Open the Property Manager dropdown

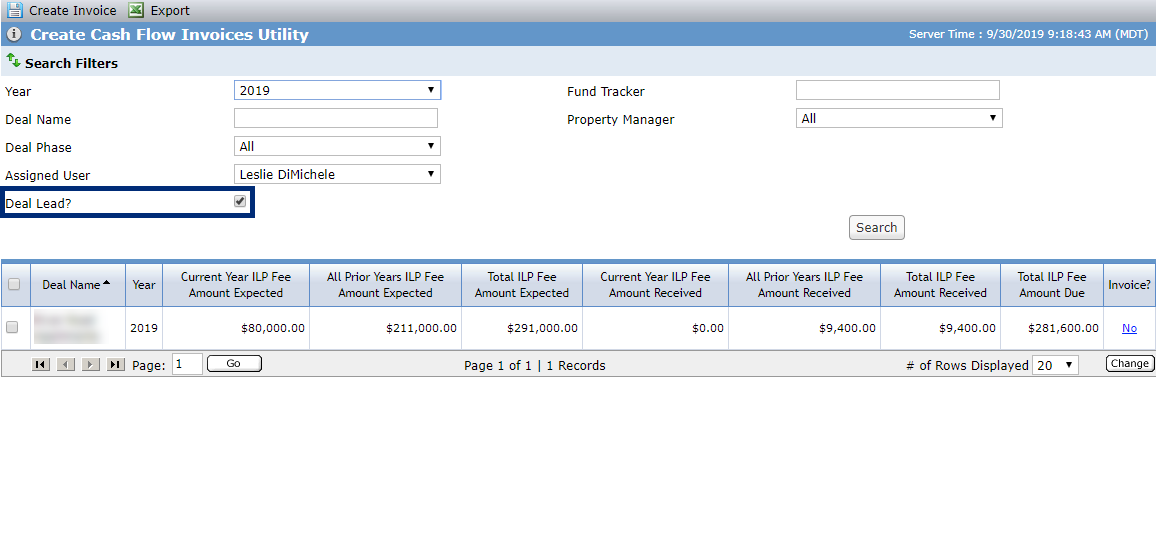click(899, 118)
